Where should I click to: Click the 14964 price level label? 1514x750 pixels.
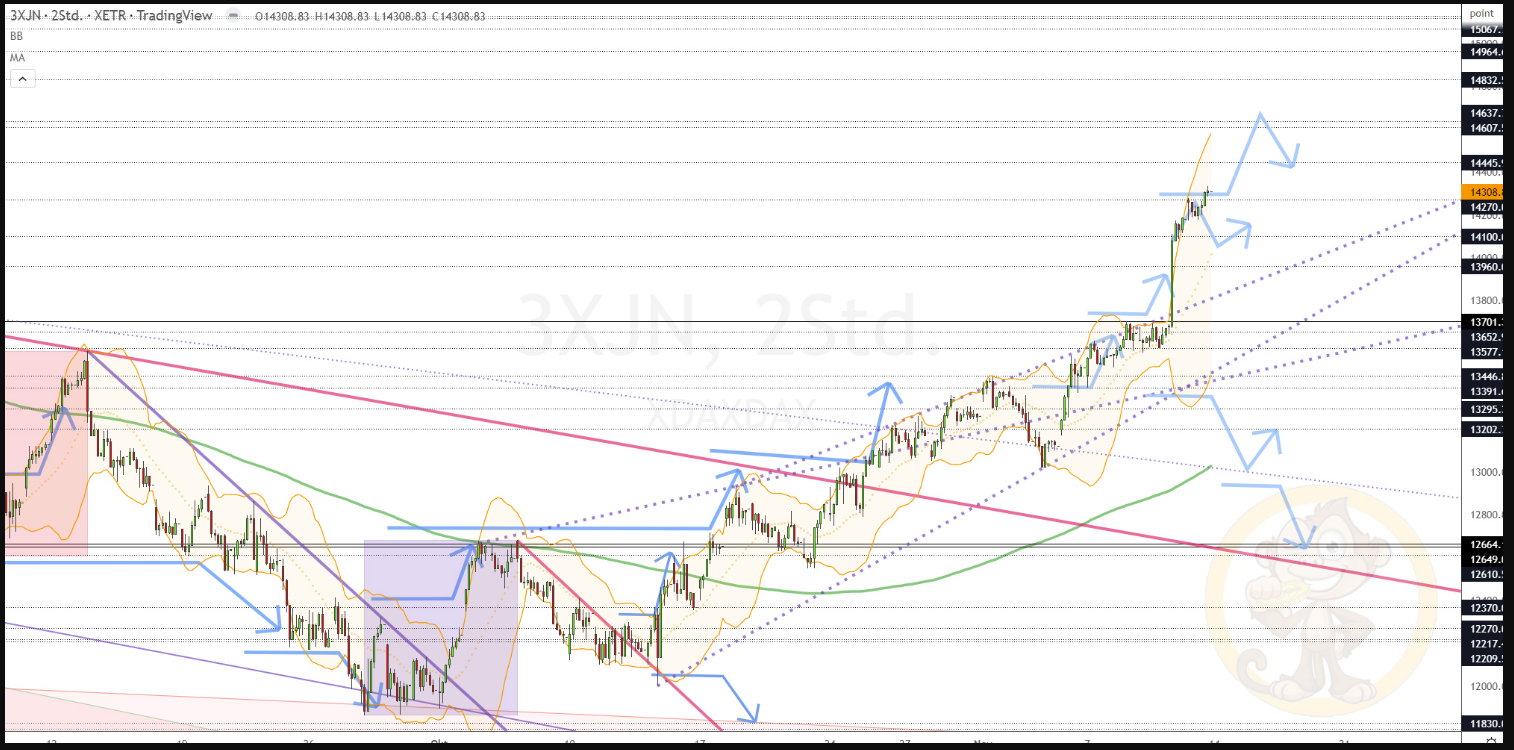[x=1483, y=52]
